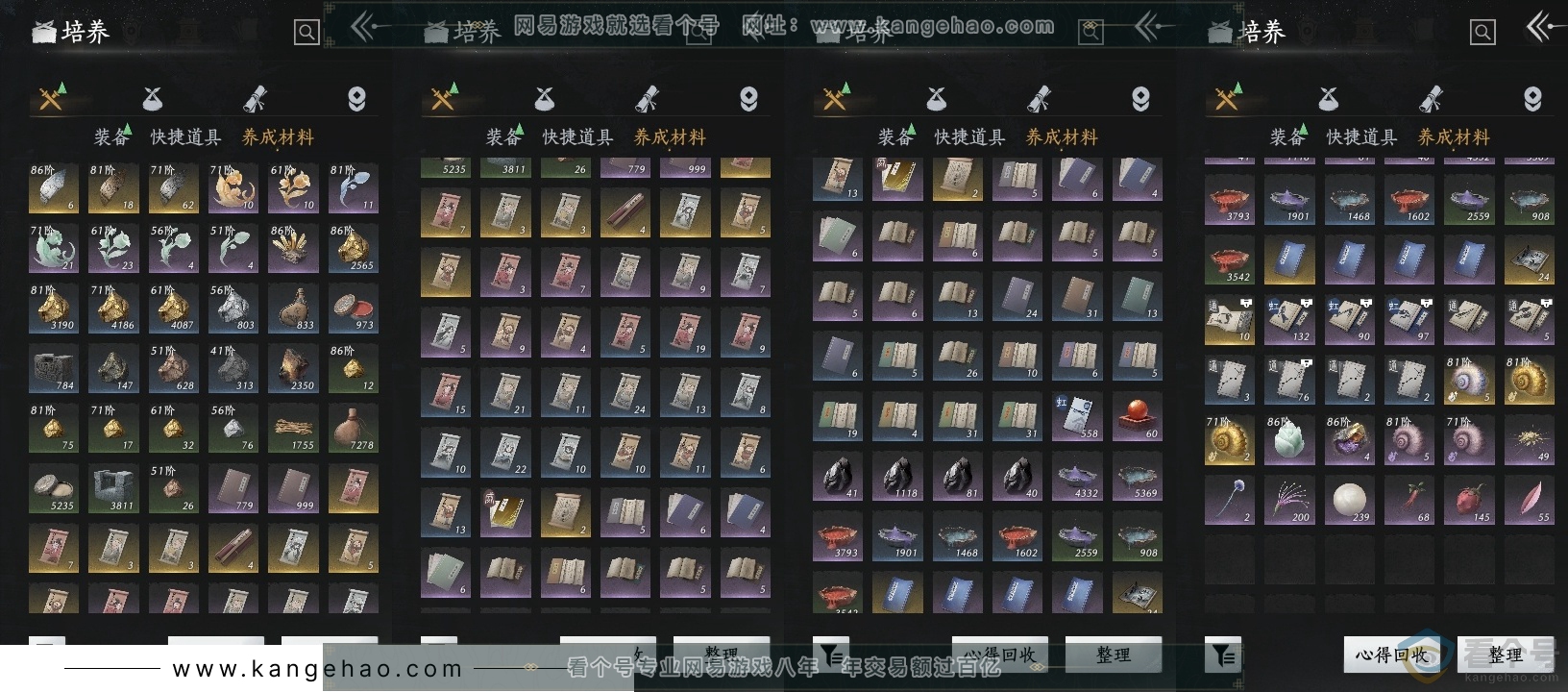
Task: Switch to 快捷道具 tab in first panel
Action: (x=185, y=137)
